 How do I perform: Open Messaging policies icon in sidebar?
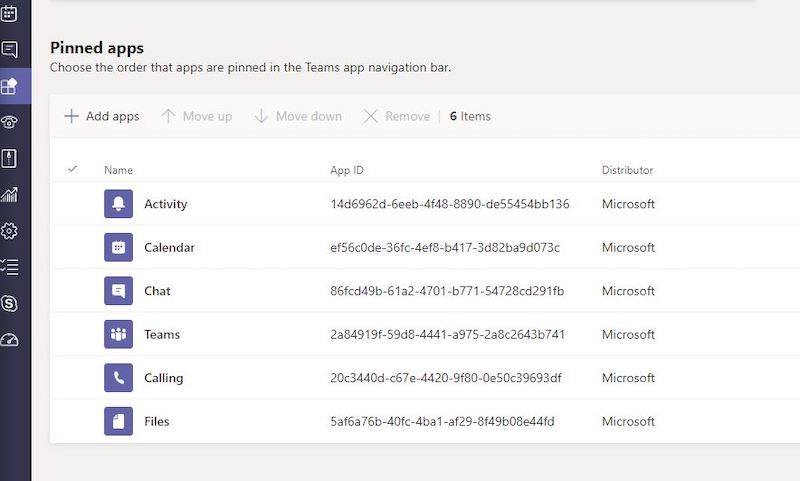[x=9, y=49]
